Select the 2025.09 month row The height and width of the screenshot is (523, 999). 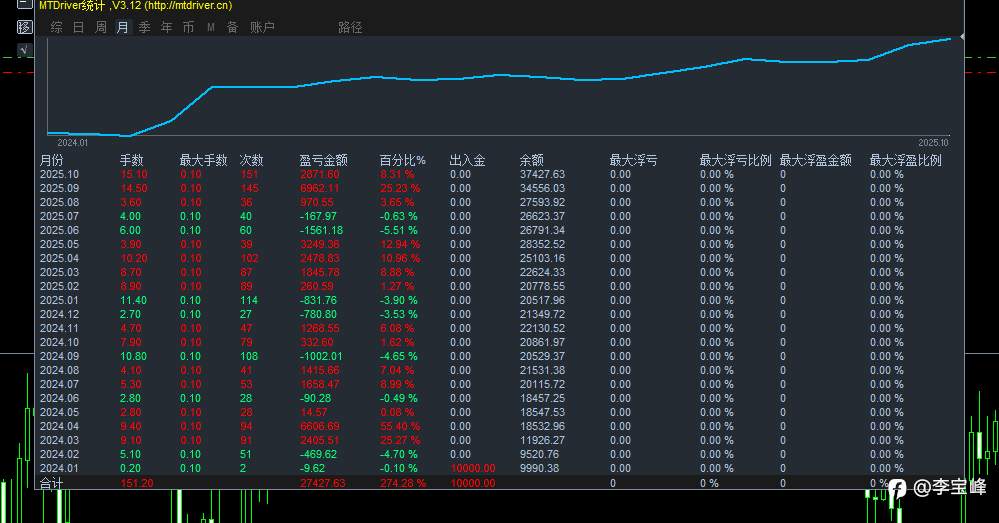[x=499, y=188]
